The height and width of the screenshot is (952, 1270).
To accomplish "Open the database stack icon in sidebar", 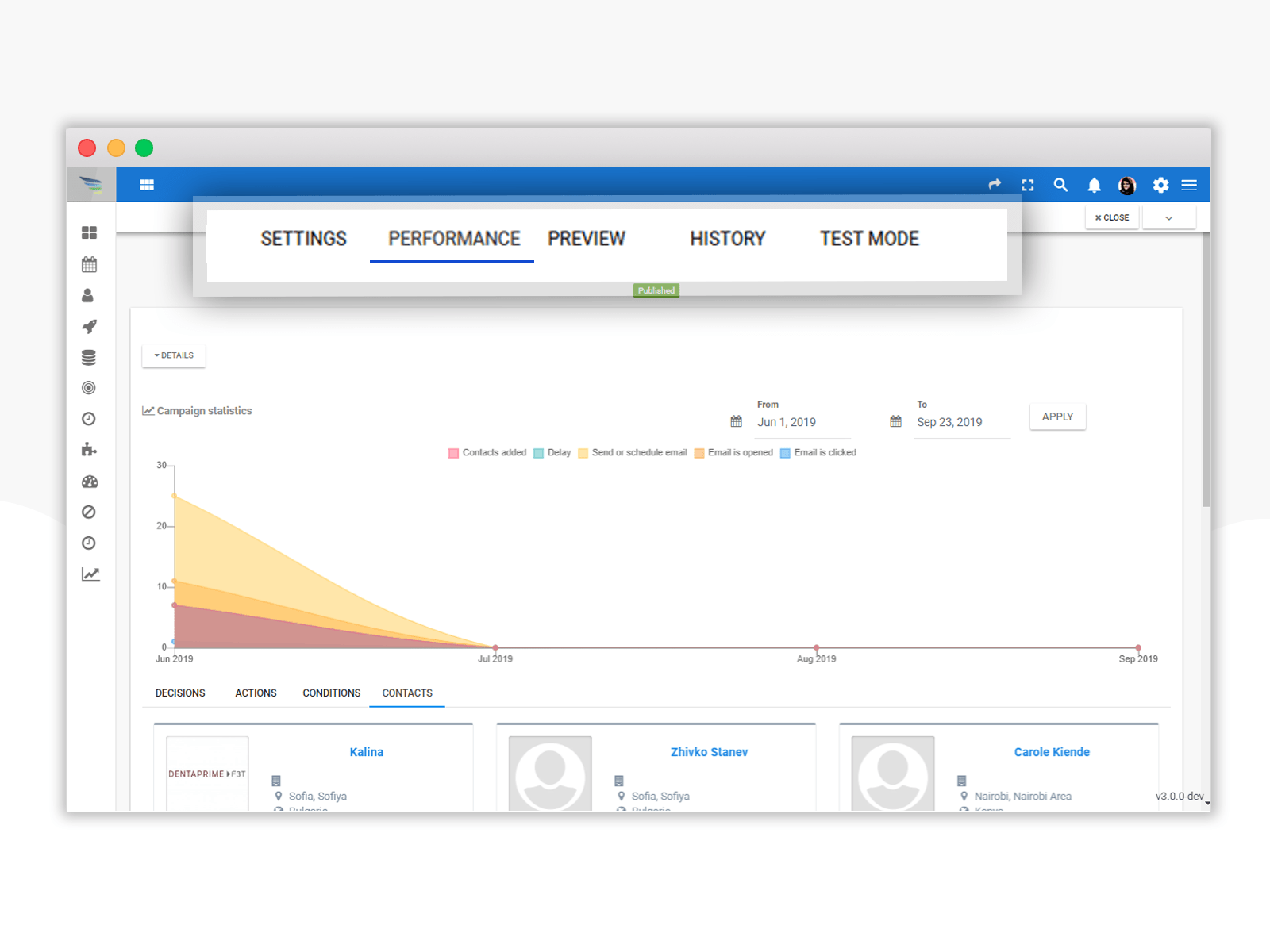I will pyautogui.click(x=89, y=358).
